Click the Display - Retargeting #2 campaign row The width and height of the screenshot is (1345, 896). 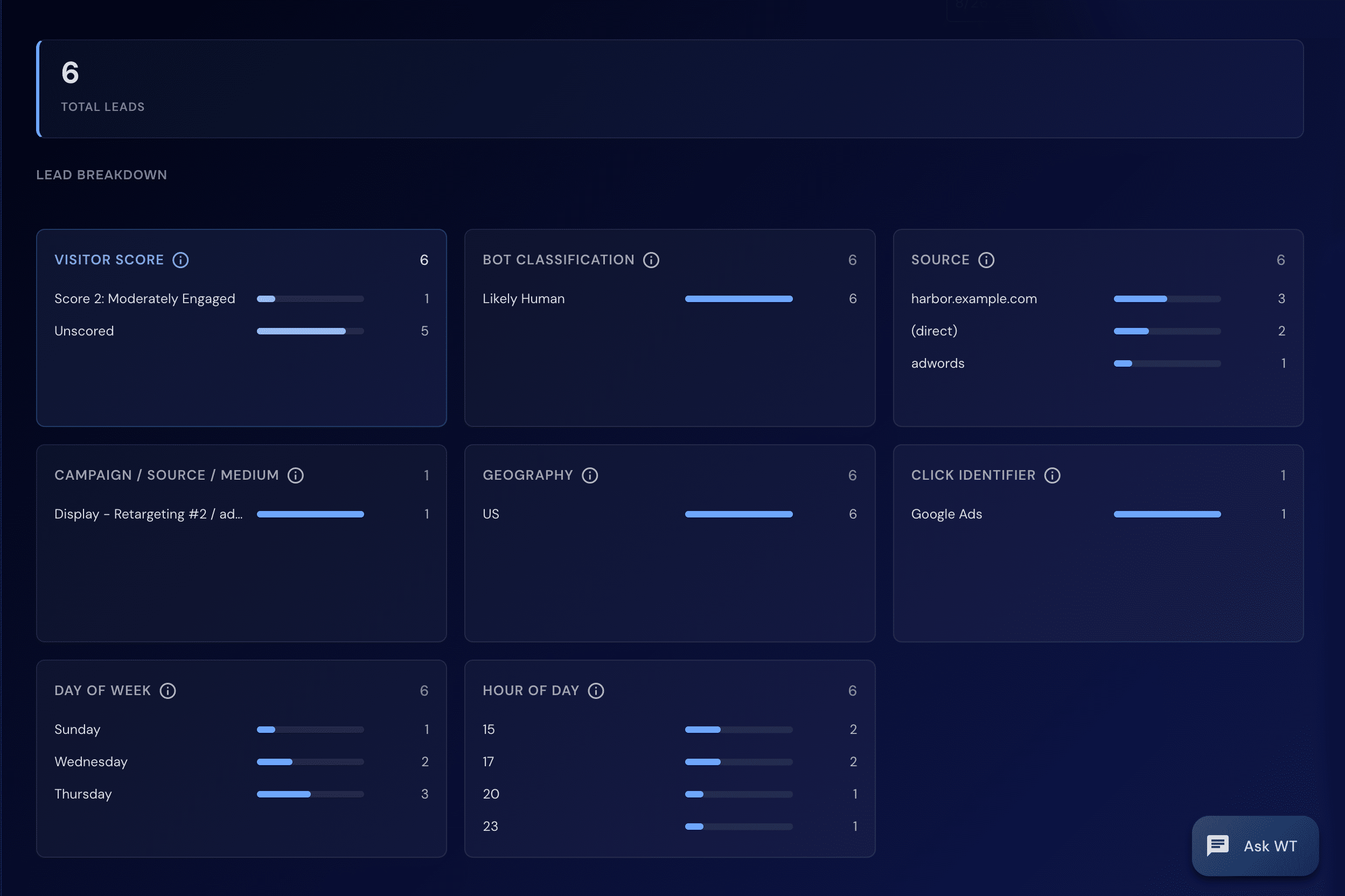241,514
